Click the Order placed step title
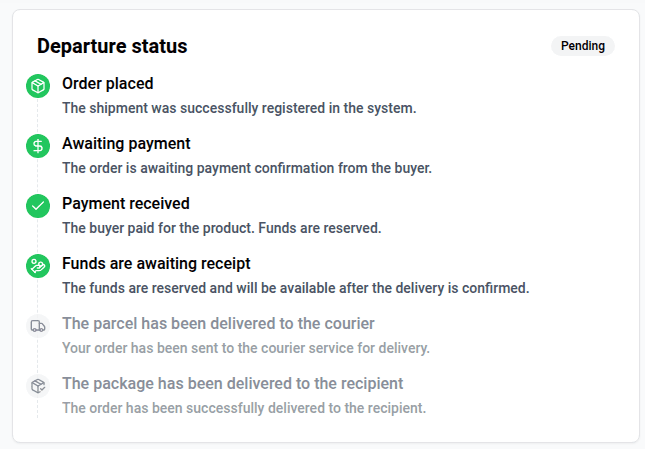The height and width of the screenshot is (449, 645). (x=108, y=83)
